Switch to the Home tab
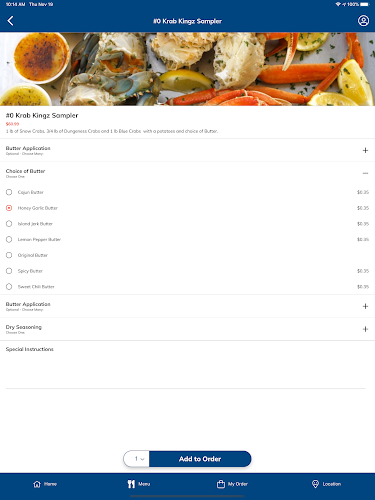Viewport: 375px width, 500px height. (x=45, y=484)
